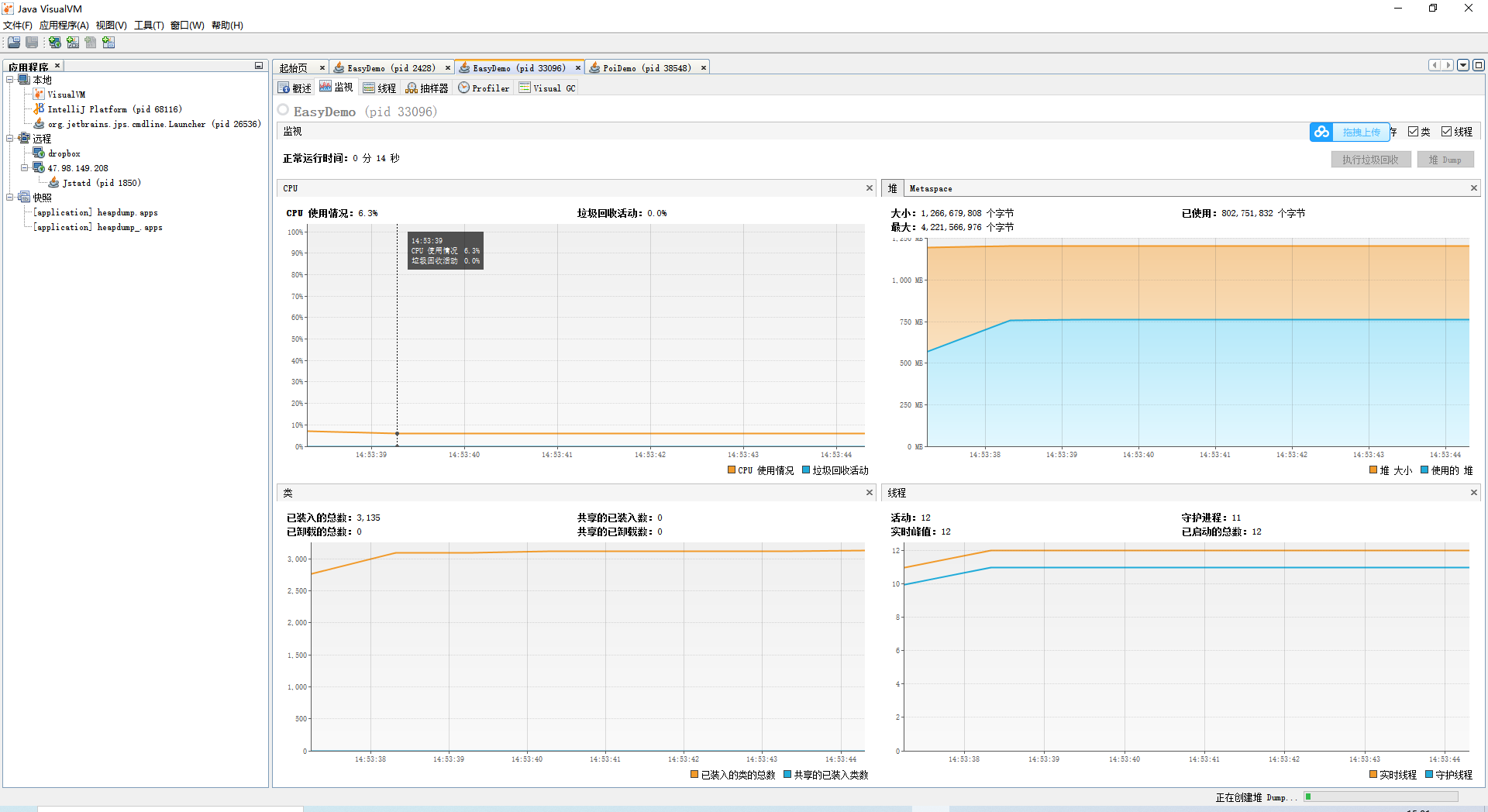Open the 窗口(W) menu
The width and height of the screenshot is (1488, 812).
tap(188, 26)
